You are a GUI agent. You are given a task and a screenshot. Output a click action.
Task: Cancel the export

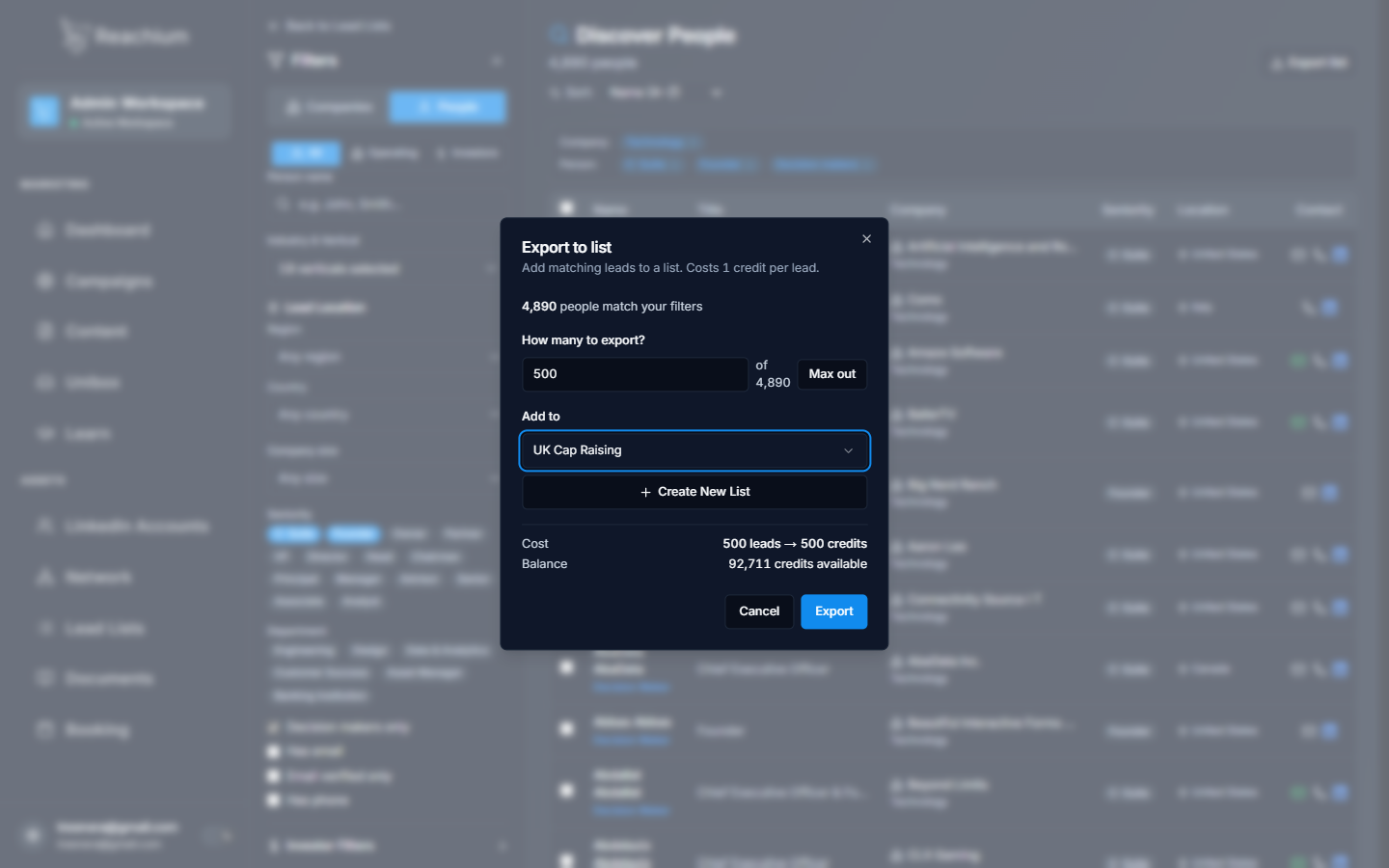759,611
